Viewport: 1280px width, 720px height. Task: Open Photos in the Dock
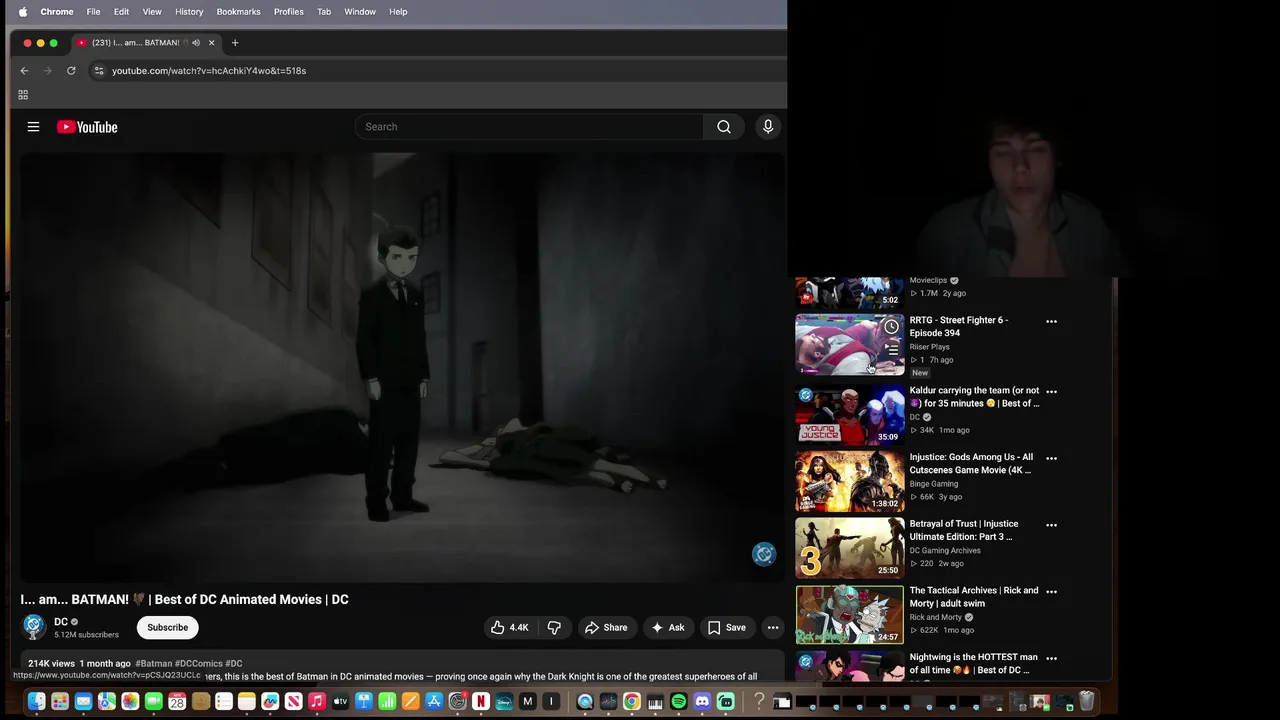130,702
